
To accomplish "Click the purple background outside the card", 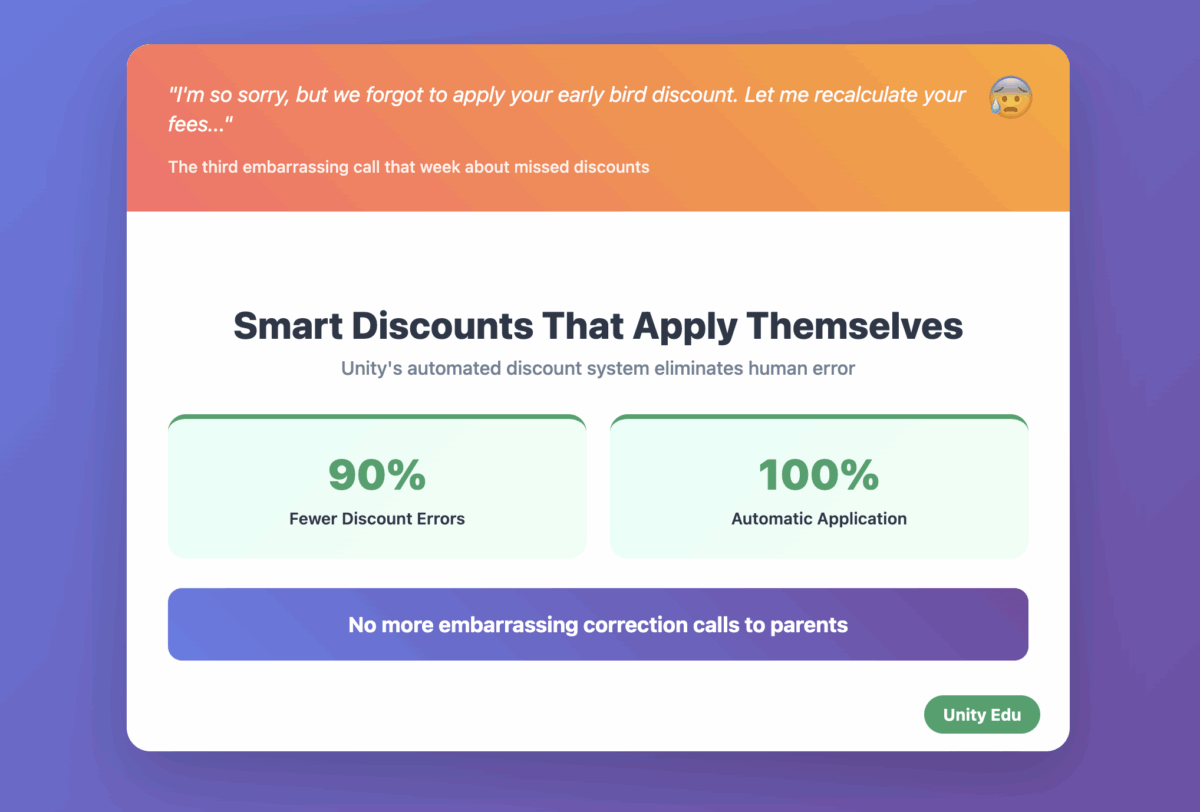I will (60, 400).
